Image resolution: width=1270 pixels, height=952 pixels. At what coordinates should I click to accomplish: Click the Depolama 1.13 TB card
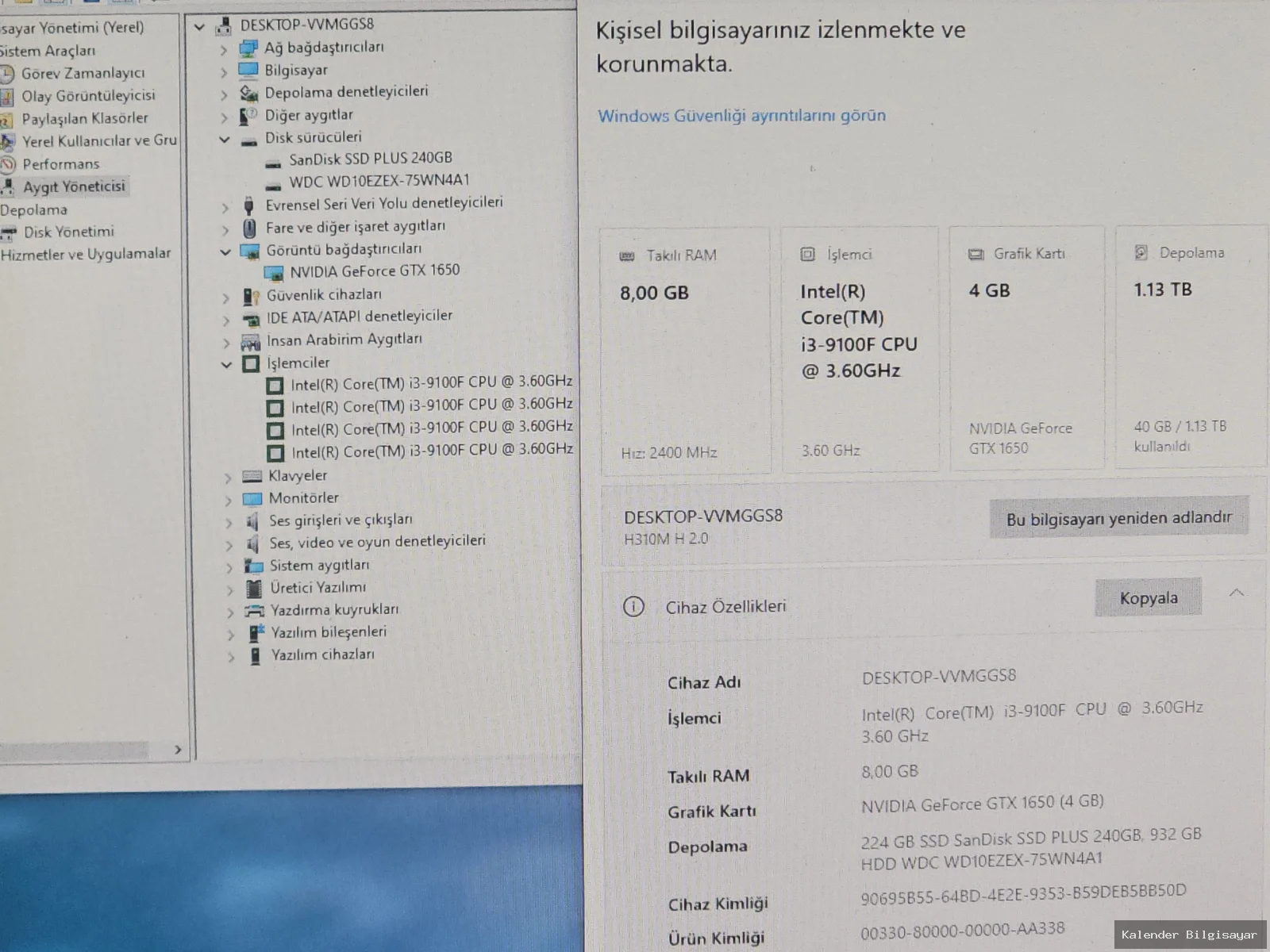point(1193,347)
